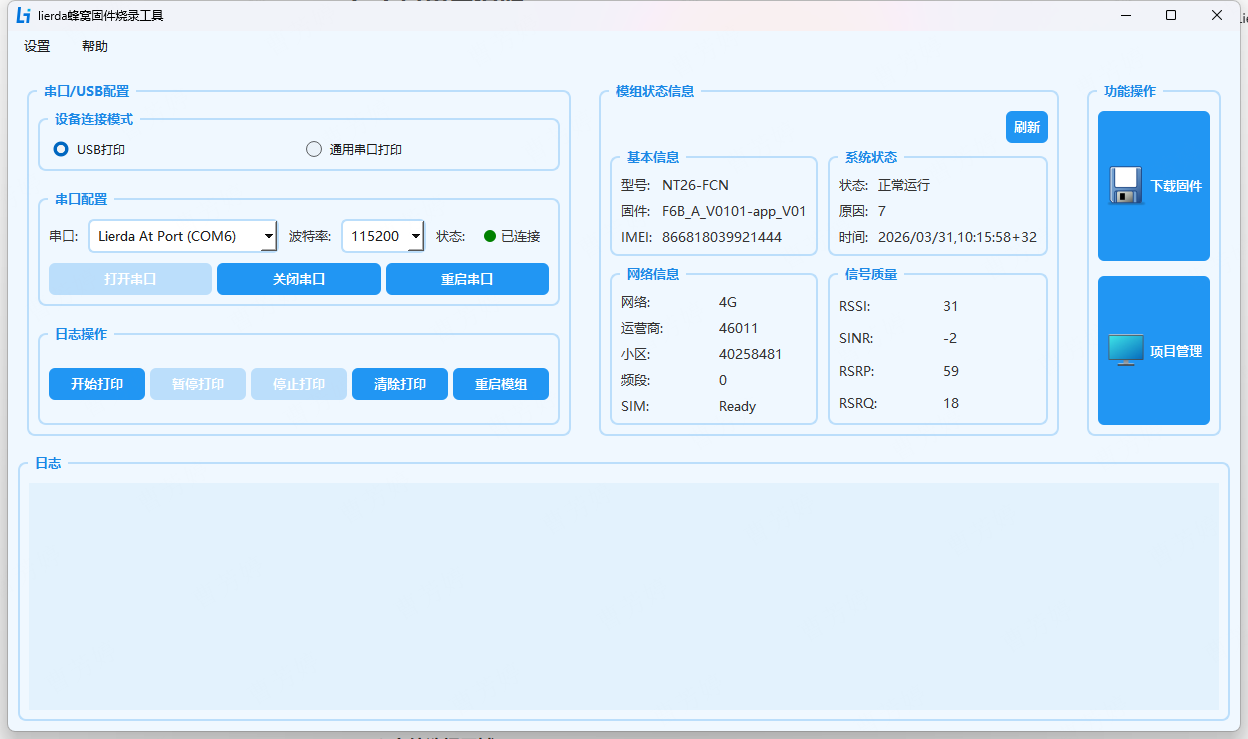Minimize the application window
Viewport: 1248px width, 739px height.
coord(1125,15)
